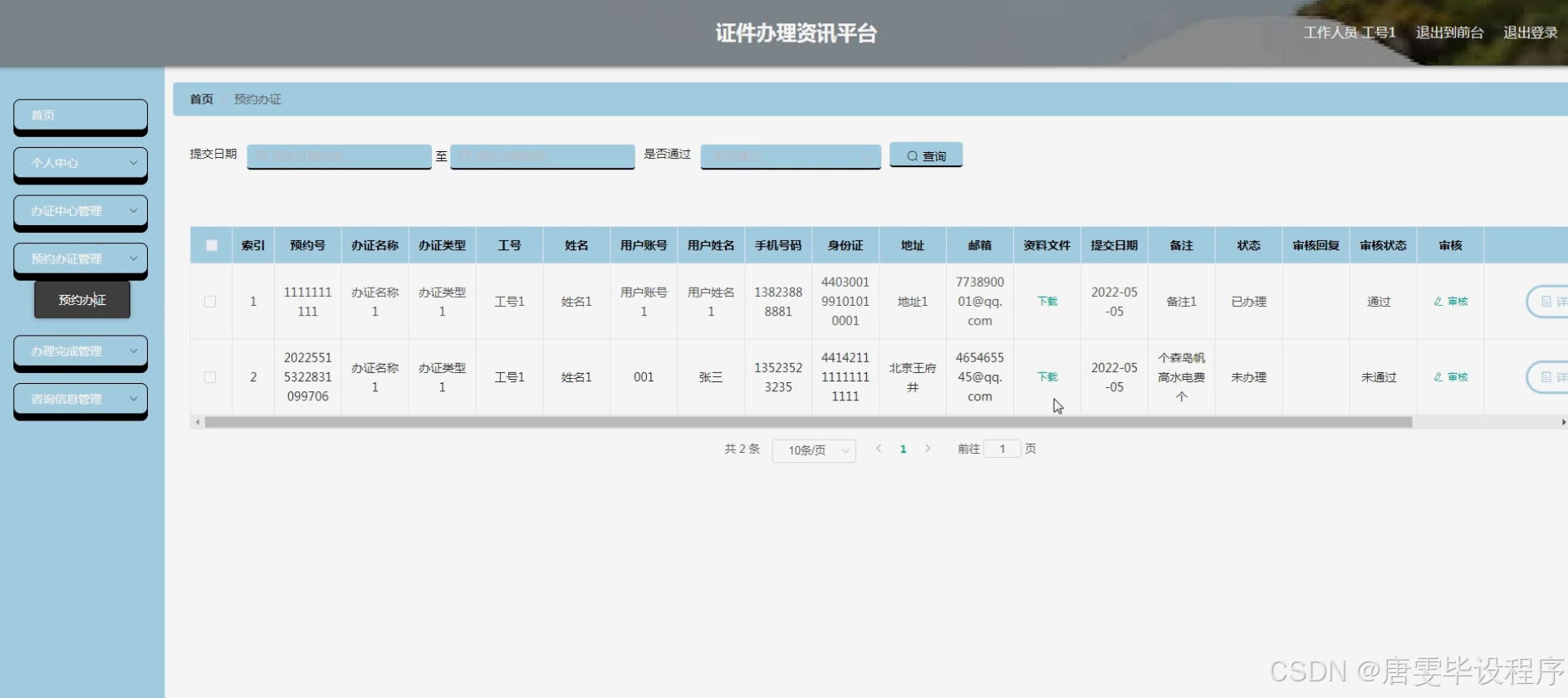This screenshot has height=698, width=1568.
Task: Open the 首页 sidebar menu item
Action: pyautogui.click(x=81, y=116)
